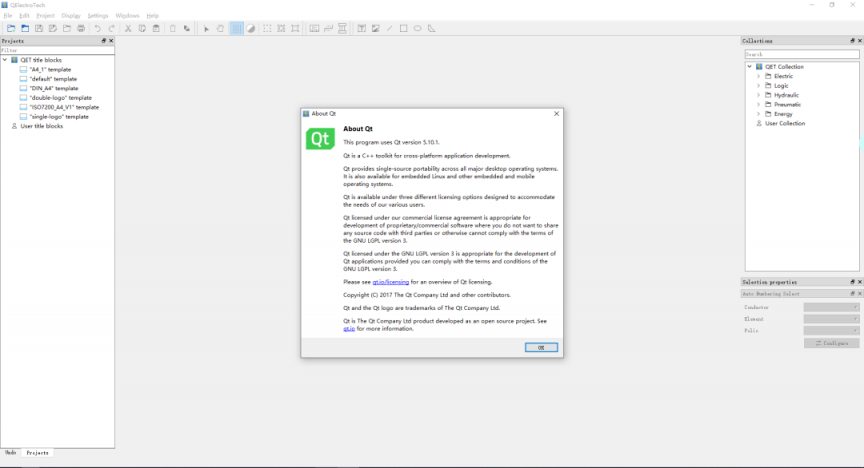Click the Collections search field

pyautogui.click(x=800, y=54)
